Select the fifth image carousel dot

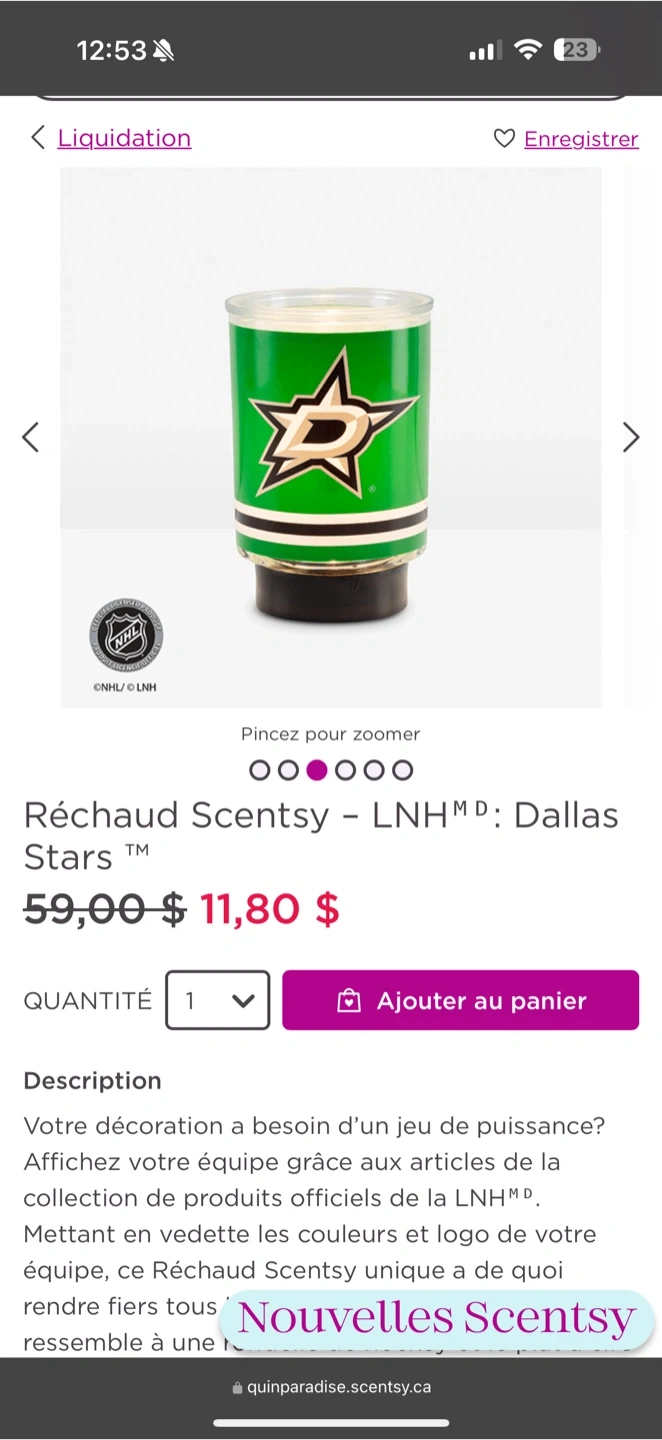(374, 770)
